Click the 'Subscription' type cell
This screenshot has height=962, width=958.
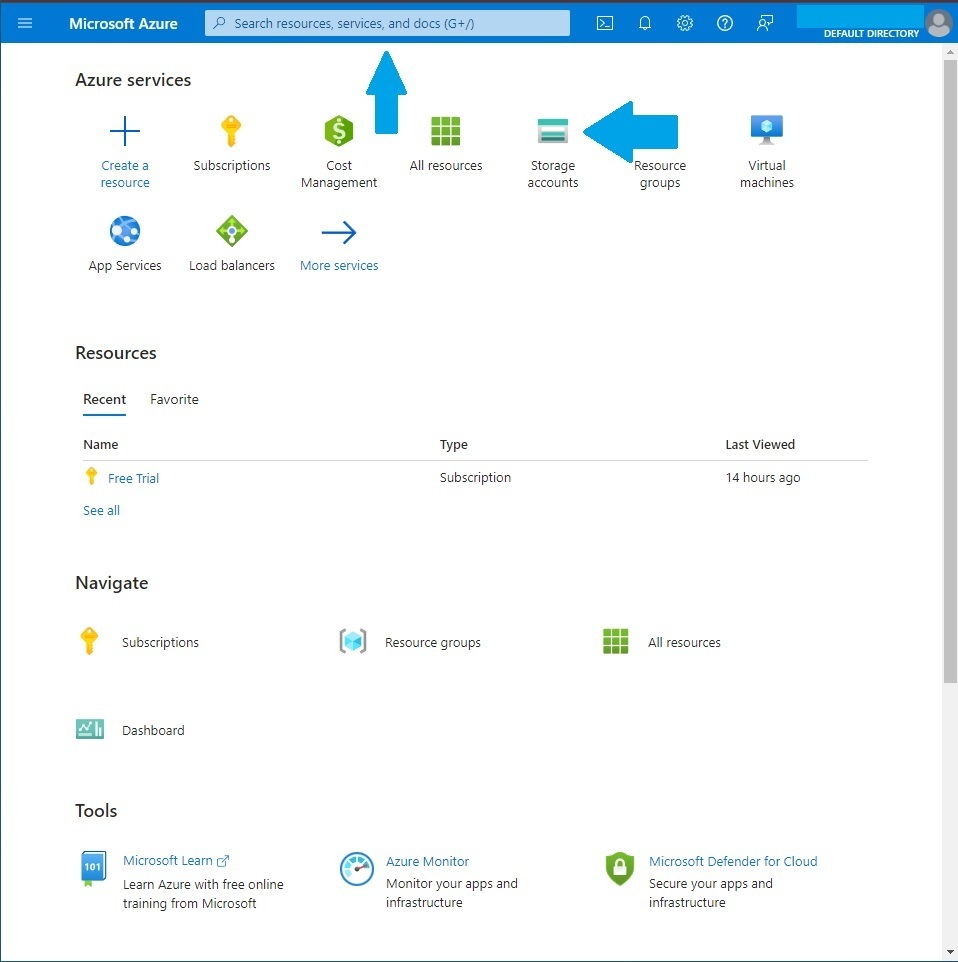(475, 477)
